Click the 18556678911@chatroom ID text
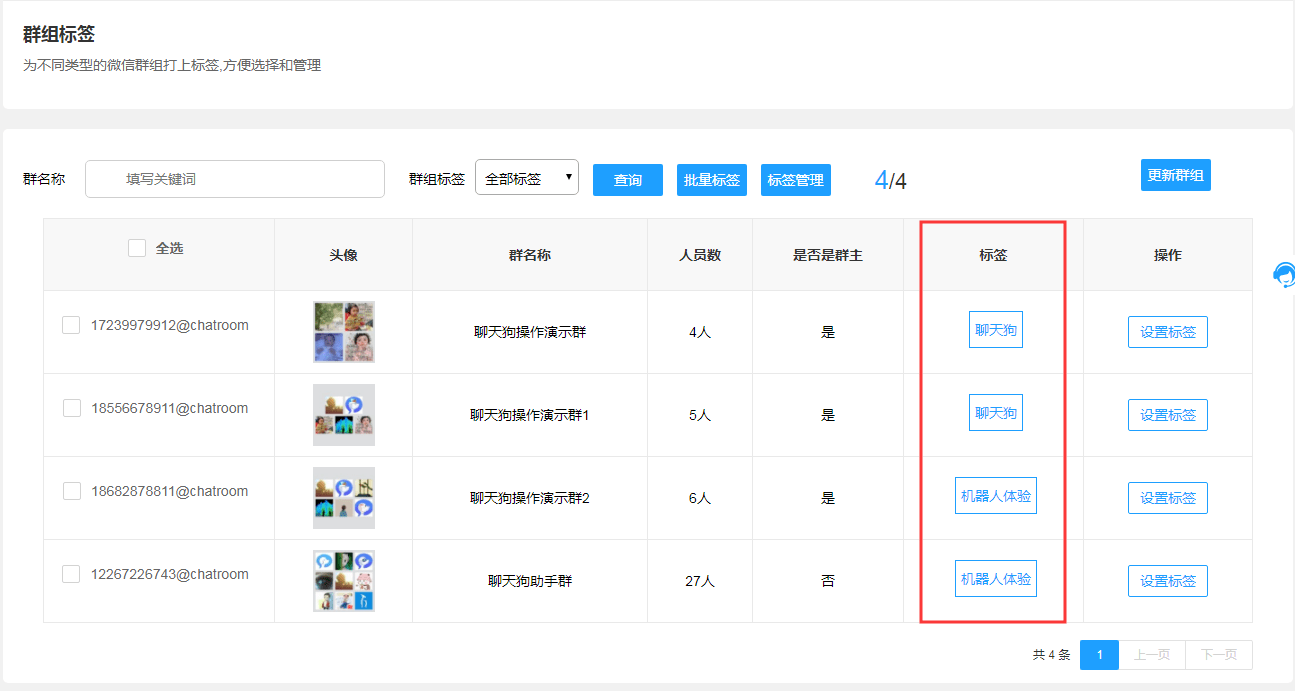The image size is (1295, 691). (x=170, y=408)
